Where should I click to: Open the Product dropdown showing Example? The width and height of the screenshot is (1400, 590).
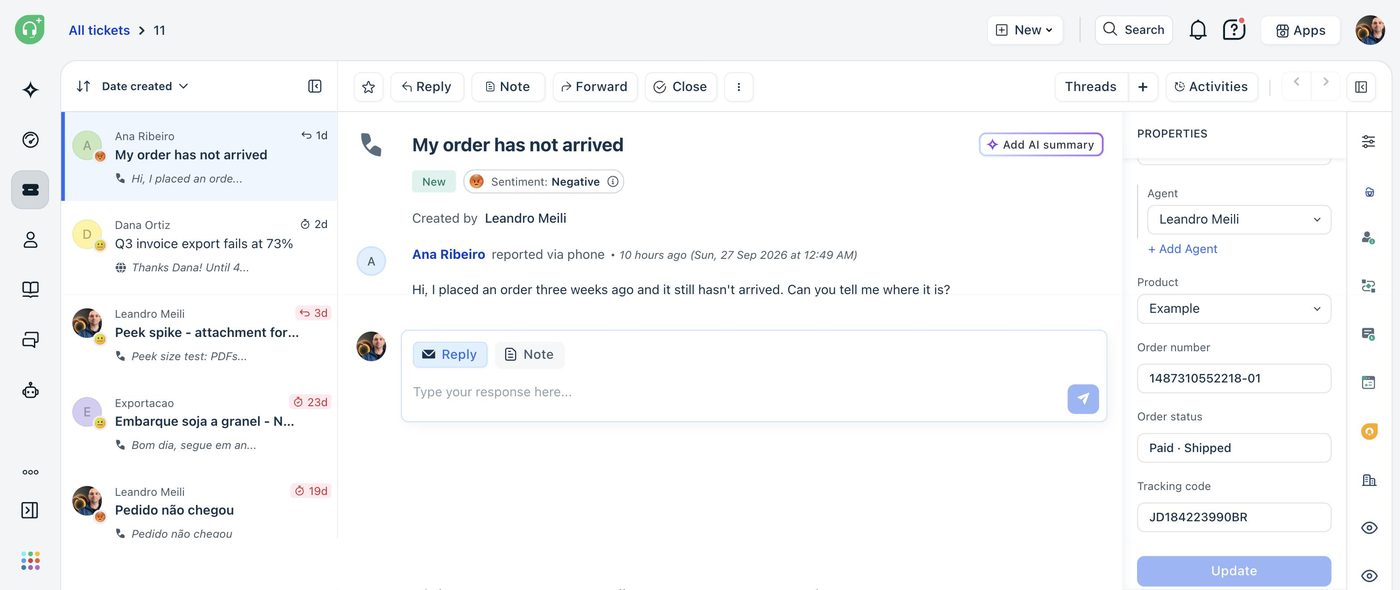pos(1234,309)
